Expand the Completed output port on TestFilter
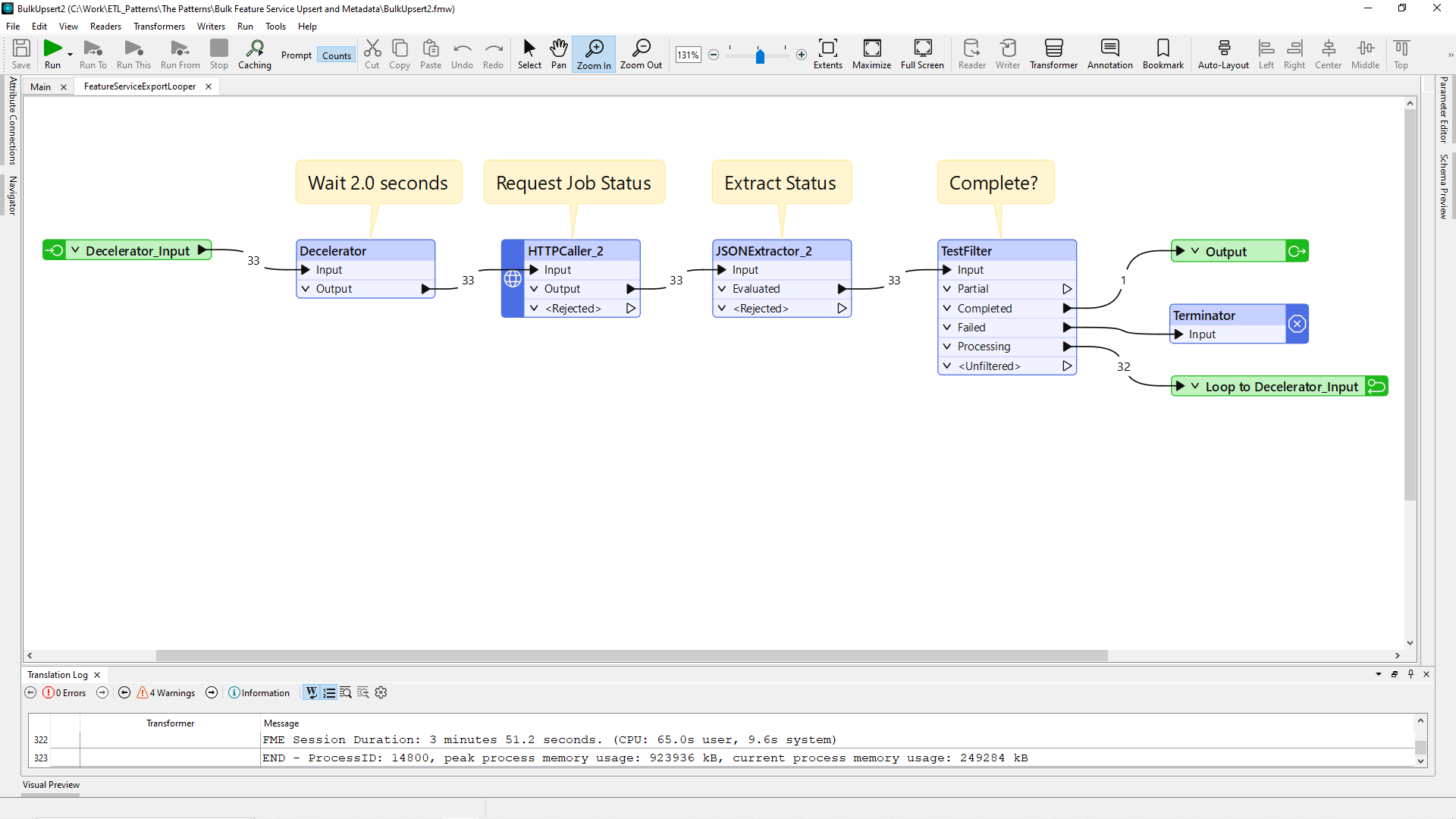 point(947,308)
